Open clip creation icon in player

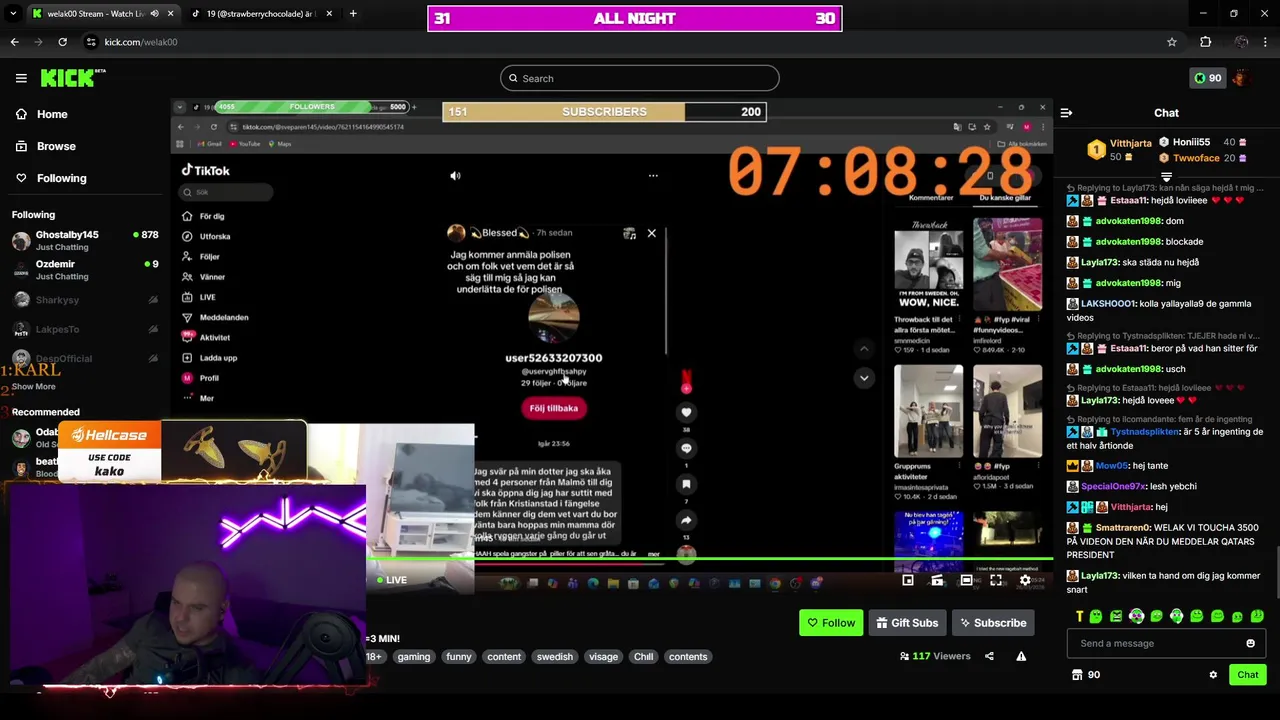pos(937,580)
